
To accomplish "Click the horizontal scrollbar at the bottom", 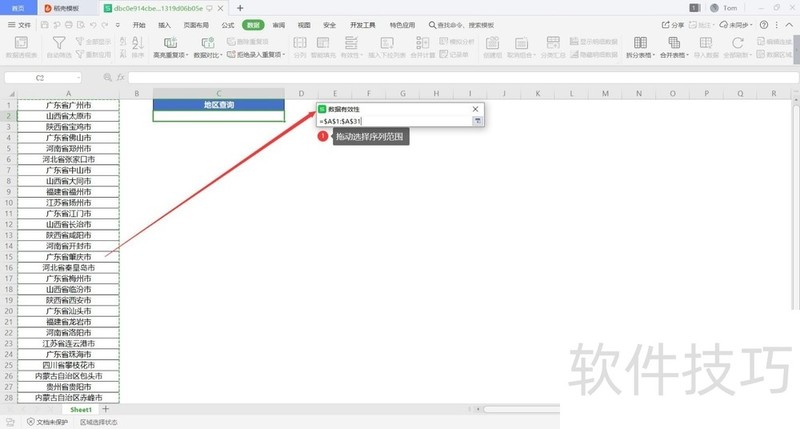I will [x=520, y=409].
